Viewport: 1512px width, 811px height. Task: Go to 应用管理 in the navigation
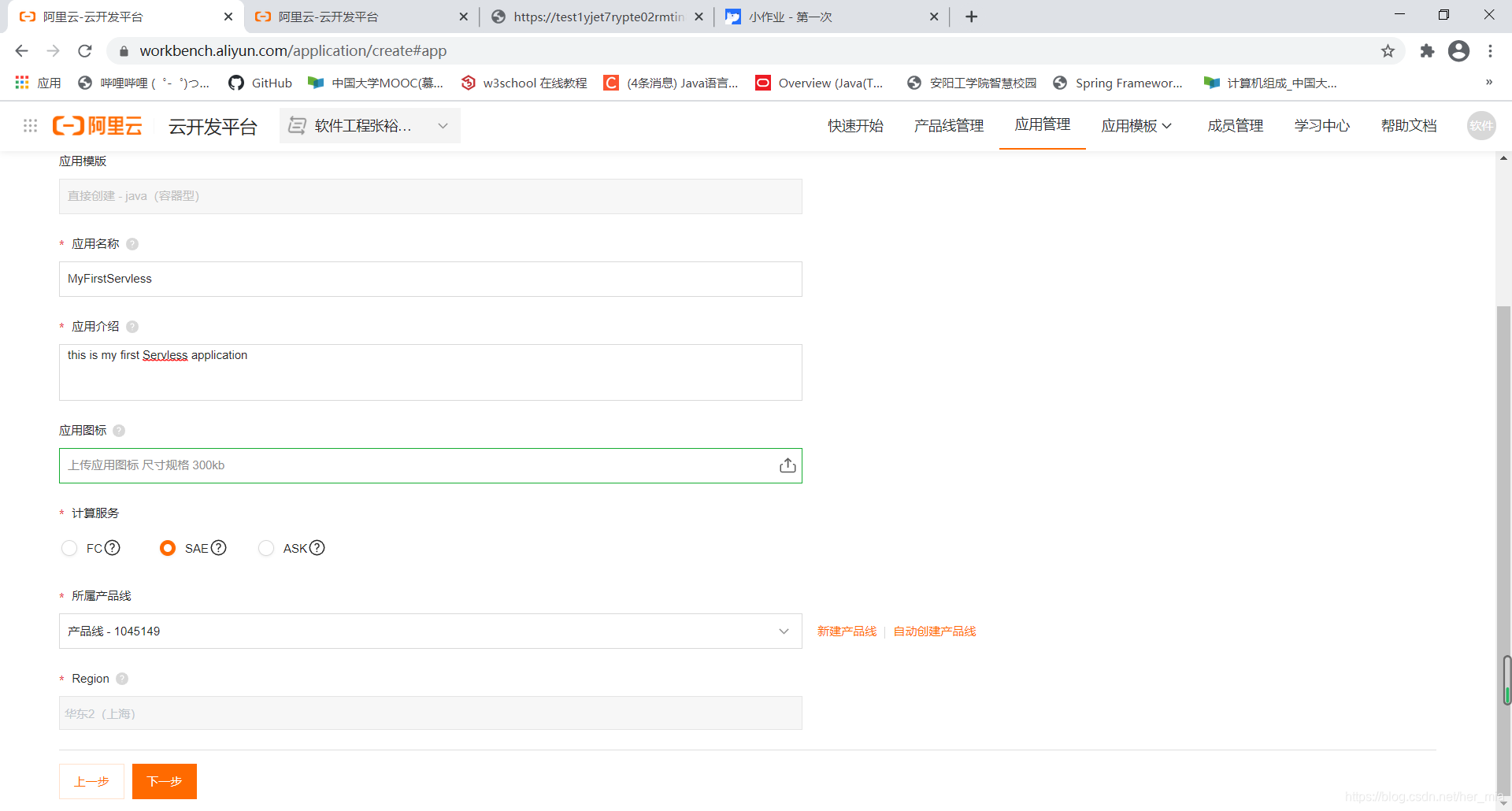(x=1043, y=124)
